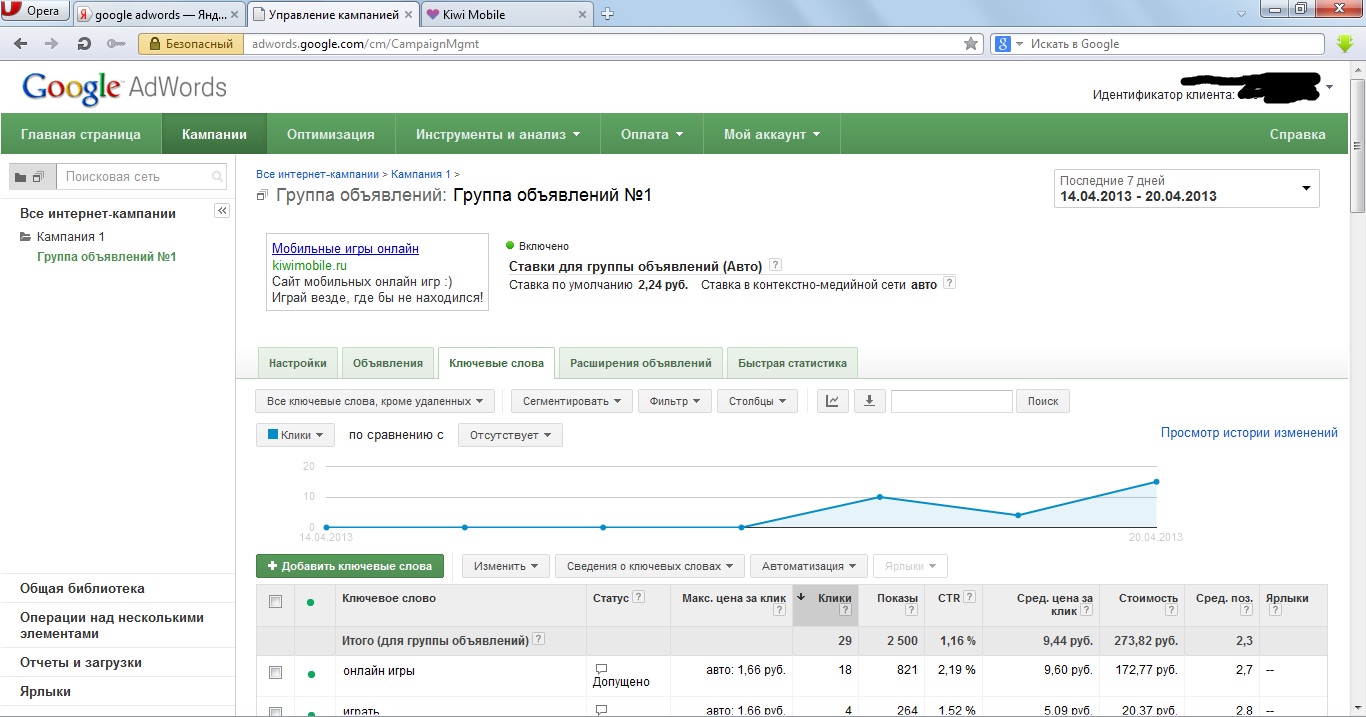Check the box for онлайн игры keyword
This screenshot has height=717, width=1366.
coord(276,672)
